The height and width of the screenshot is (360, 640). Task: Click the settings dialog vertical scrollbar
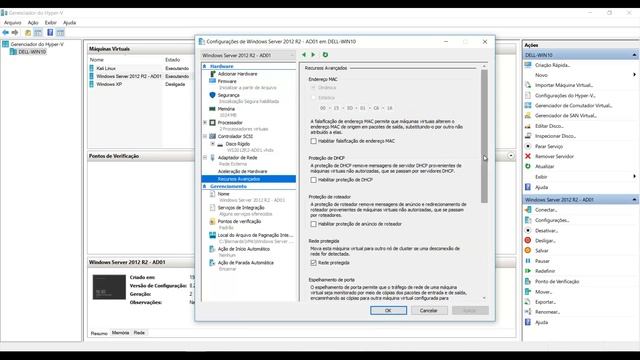pyautogui.click(x=484, y=136)
